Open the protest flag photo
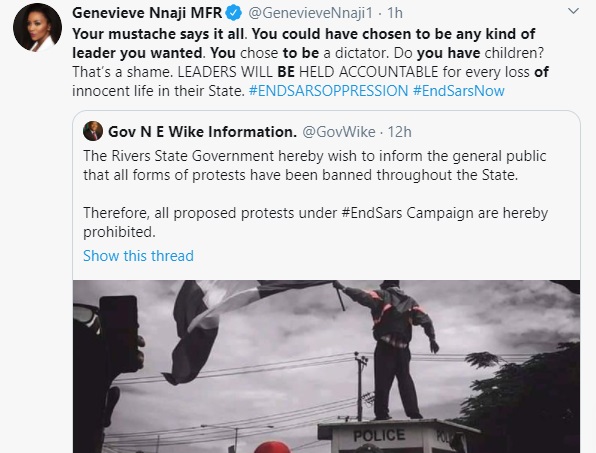Image resolution: width=596 pixels, height=453 pixels. click(x=327, y=367)
